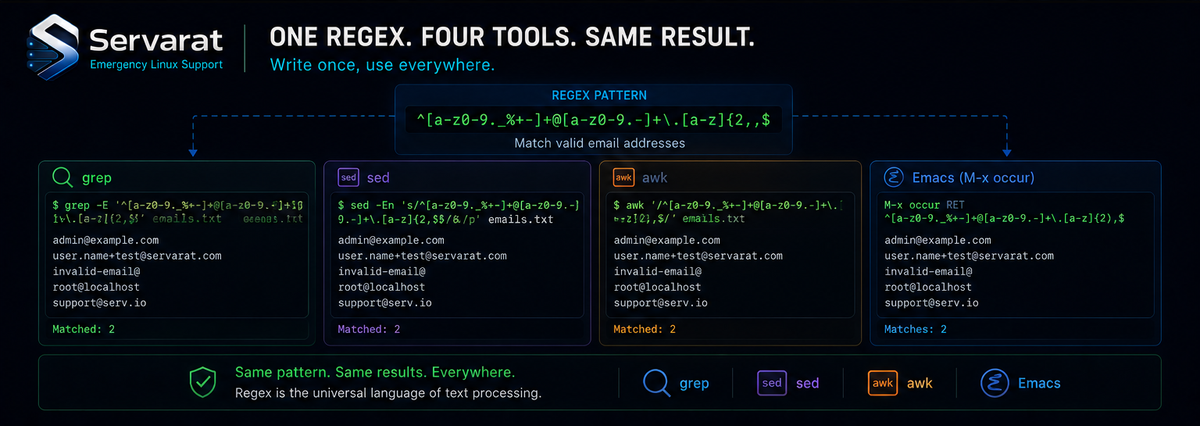Click the 'awk' label in the bottom bar

(919, 382)
